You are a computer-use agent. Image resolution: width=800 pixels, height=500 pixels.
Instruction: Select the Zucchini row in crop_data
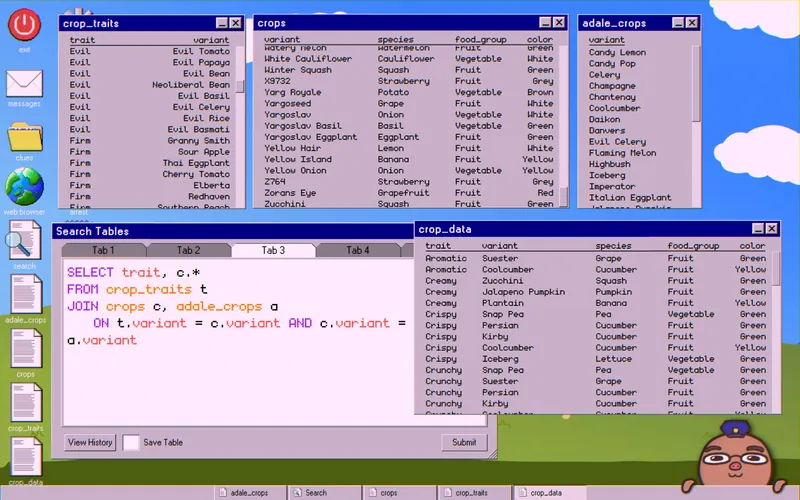coord(595,281)
